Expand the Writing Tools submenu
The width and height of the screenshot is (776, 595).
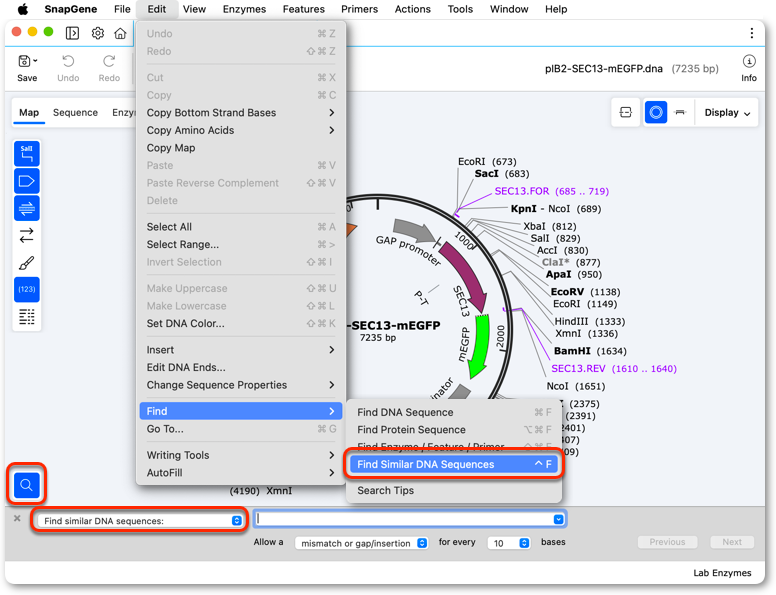point(241,455)
